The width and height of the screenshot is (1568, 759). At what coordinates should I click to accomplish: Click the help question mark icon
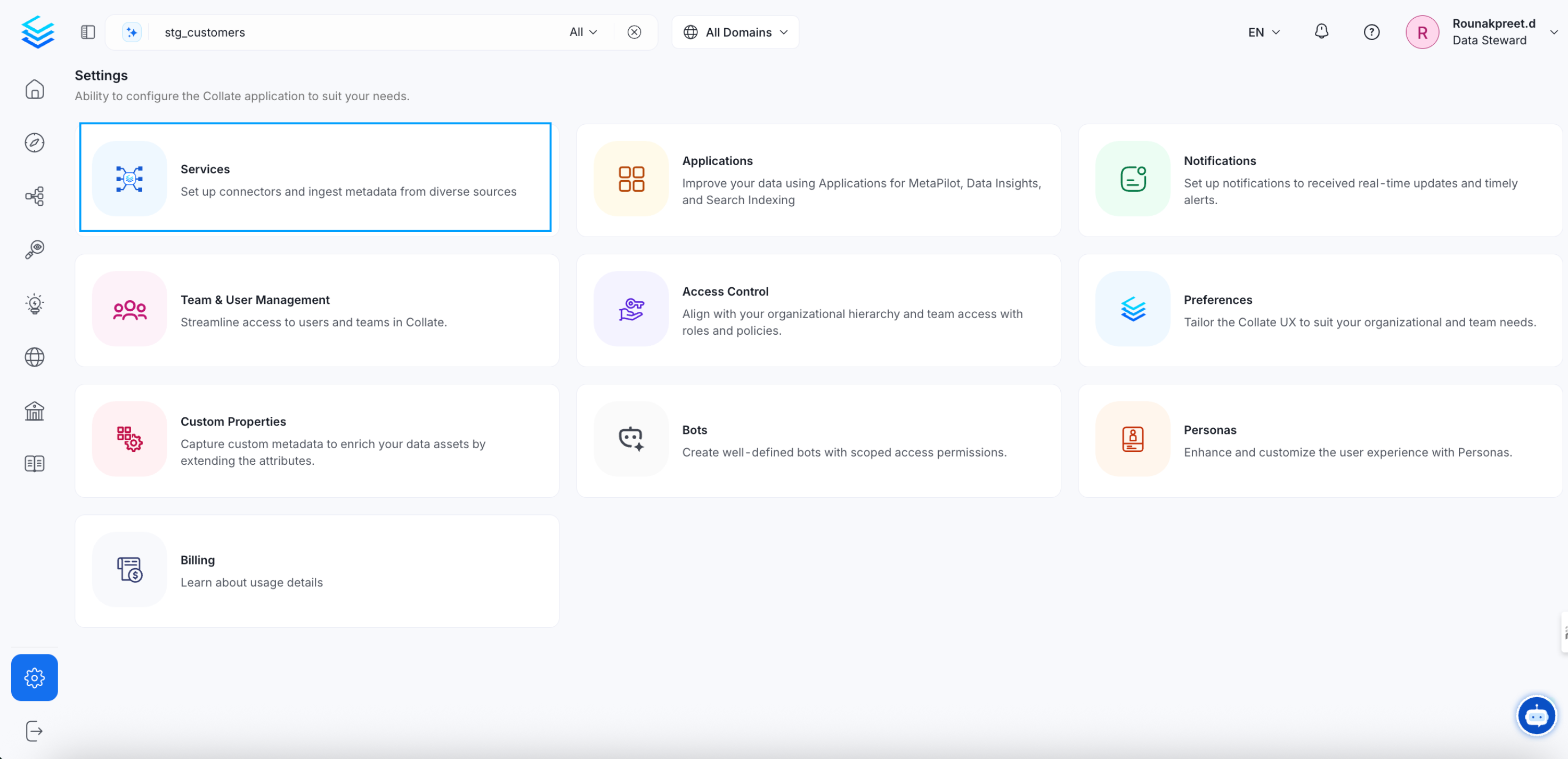(x=1371, y=31)
